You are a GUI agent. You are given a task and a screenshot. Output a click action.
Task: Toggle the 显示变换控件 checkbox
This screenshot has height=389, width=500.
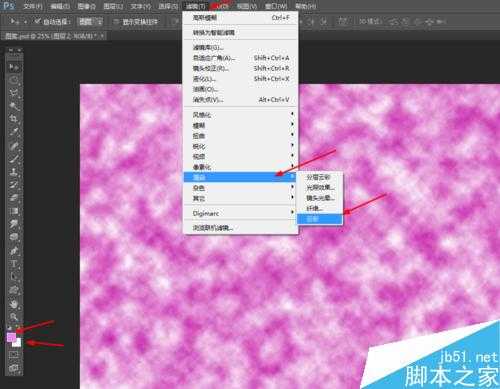tap(116, 22)
